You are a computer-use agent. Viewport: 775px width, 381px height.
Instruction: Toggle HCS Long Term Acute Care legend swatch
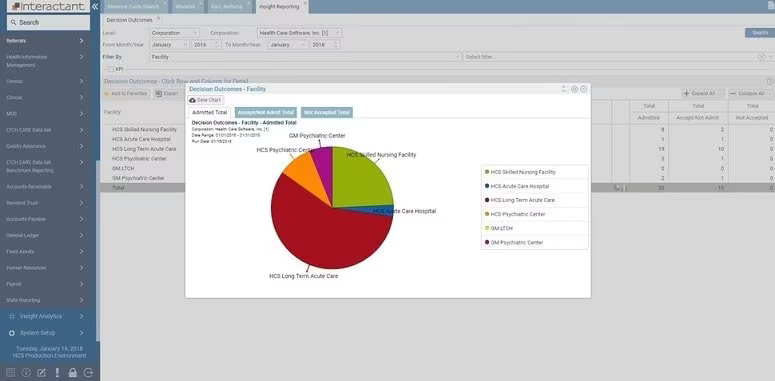(487, 200)
